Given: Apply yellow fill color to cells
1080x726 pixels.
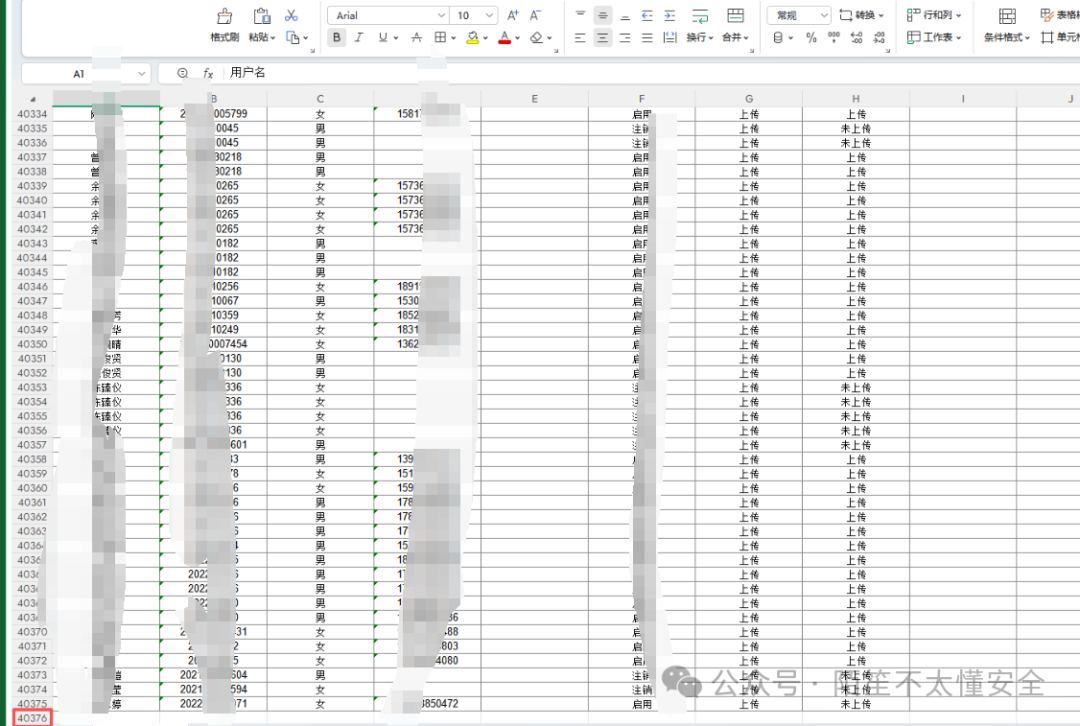Looking at the screenshot, I should click(x=472, y=37).
